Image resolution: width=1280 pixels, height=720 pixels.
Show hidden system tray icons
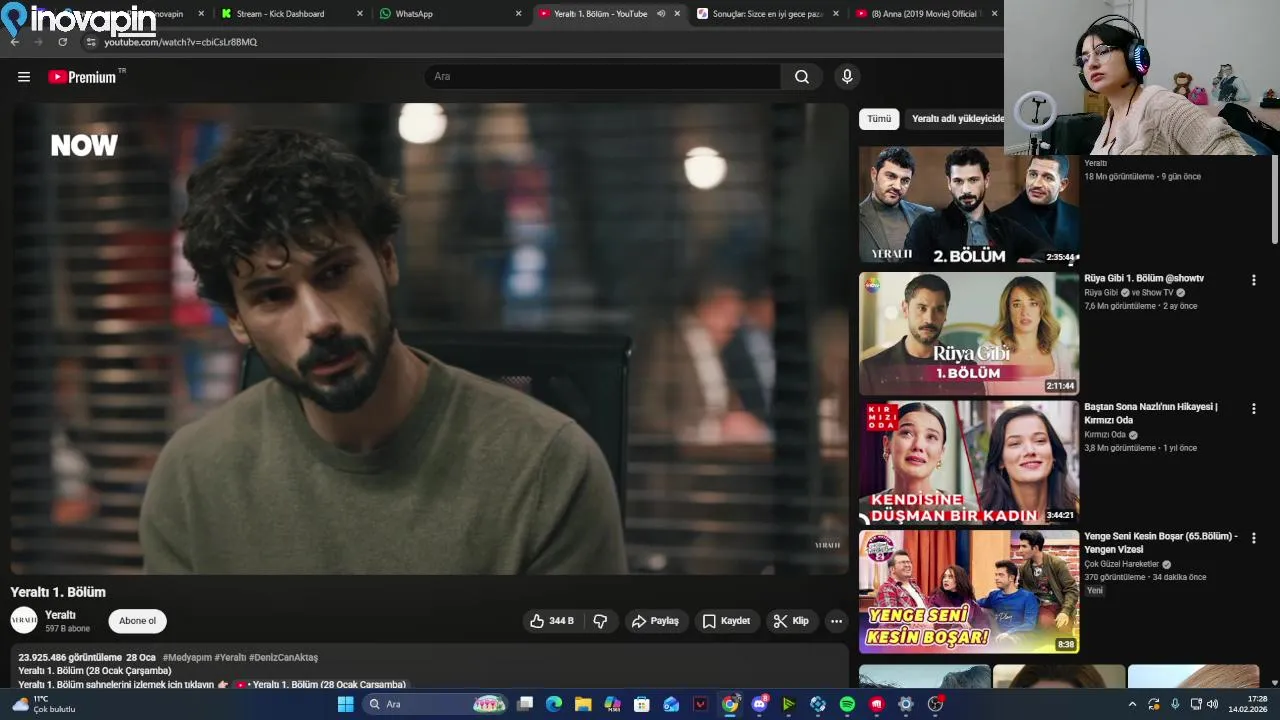pos(1132,704)
